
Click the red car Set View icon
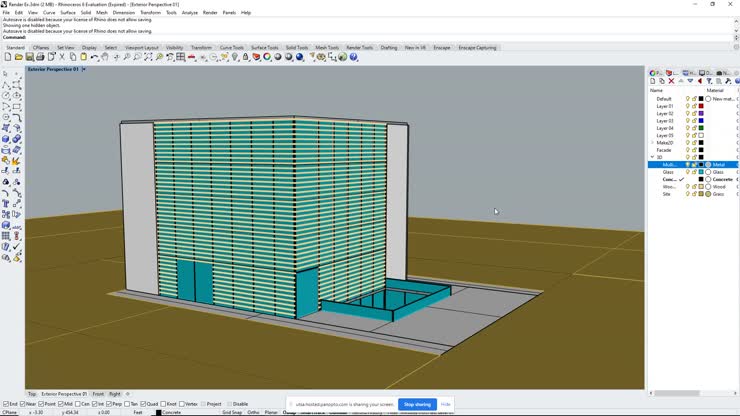pyautogui.click(x=192, y=57)
